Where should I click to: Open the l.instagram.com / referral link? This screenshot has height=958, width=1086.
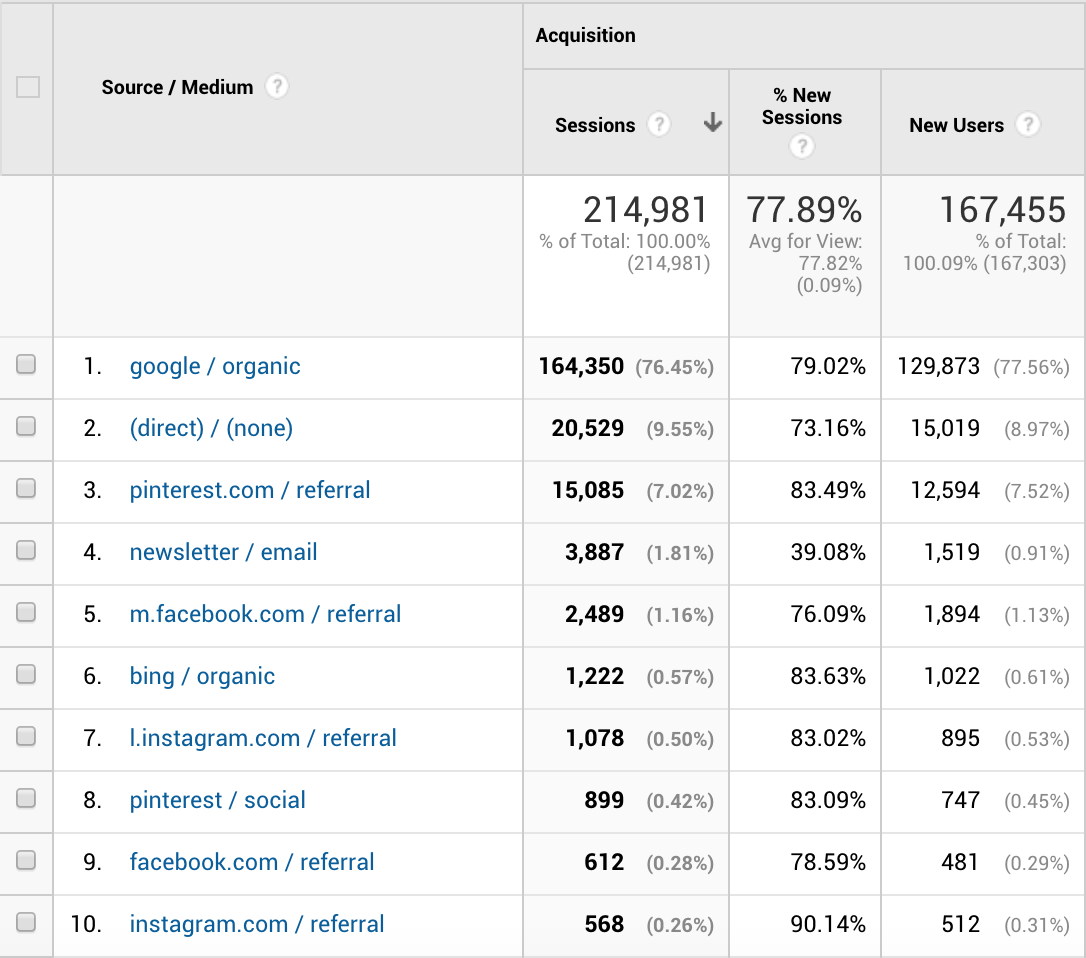pos(263,738)
